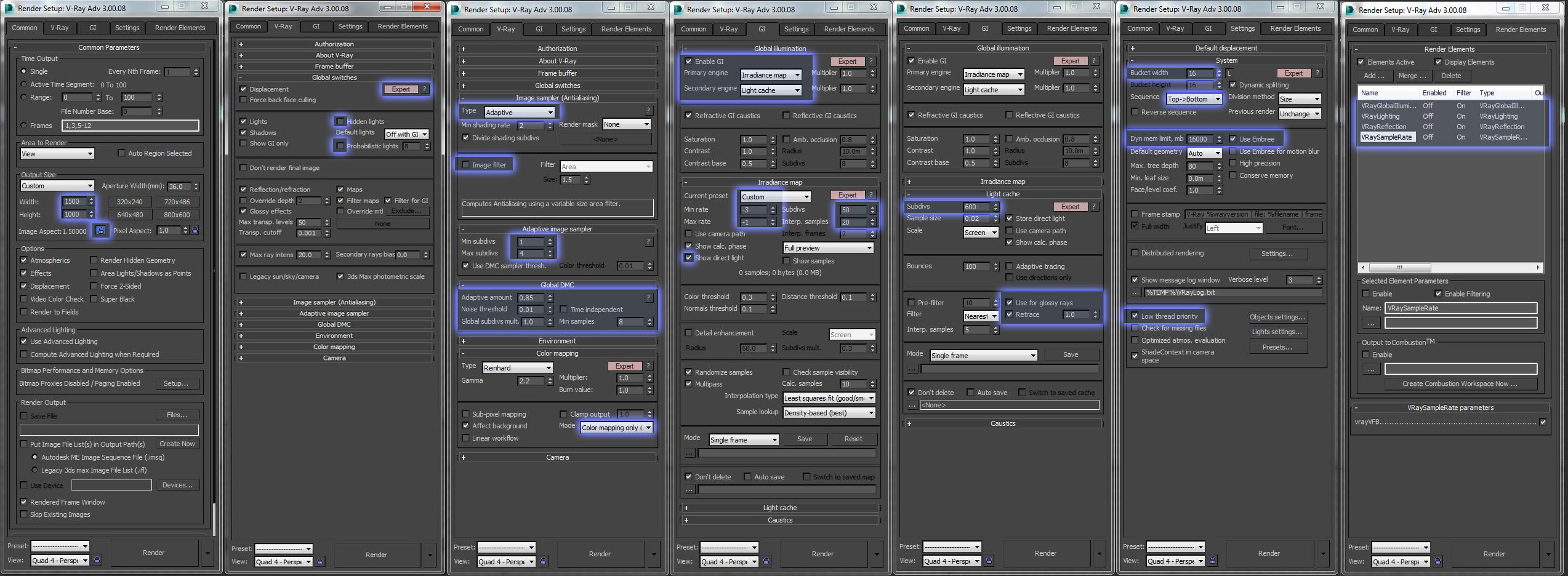
Task: Open help next to the image sampler Type dropdown
Action: click(648, 111)
